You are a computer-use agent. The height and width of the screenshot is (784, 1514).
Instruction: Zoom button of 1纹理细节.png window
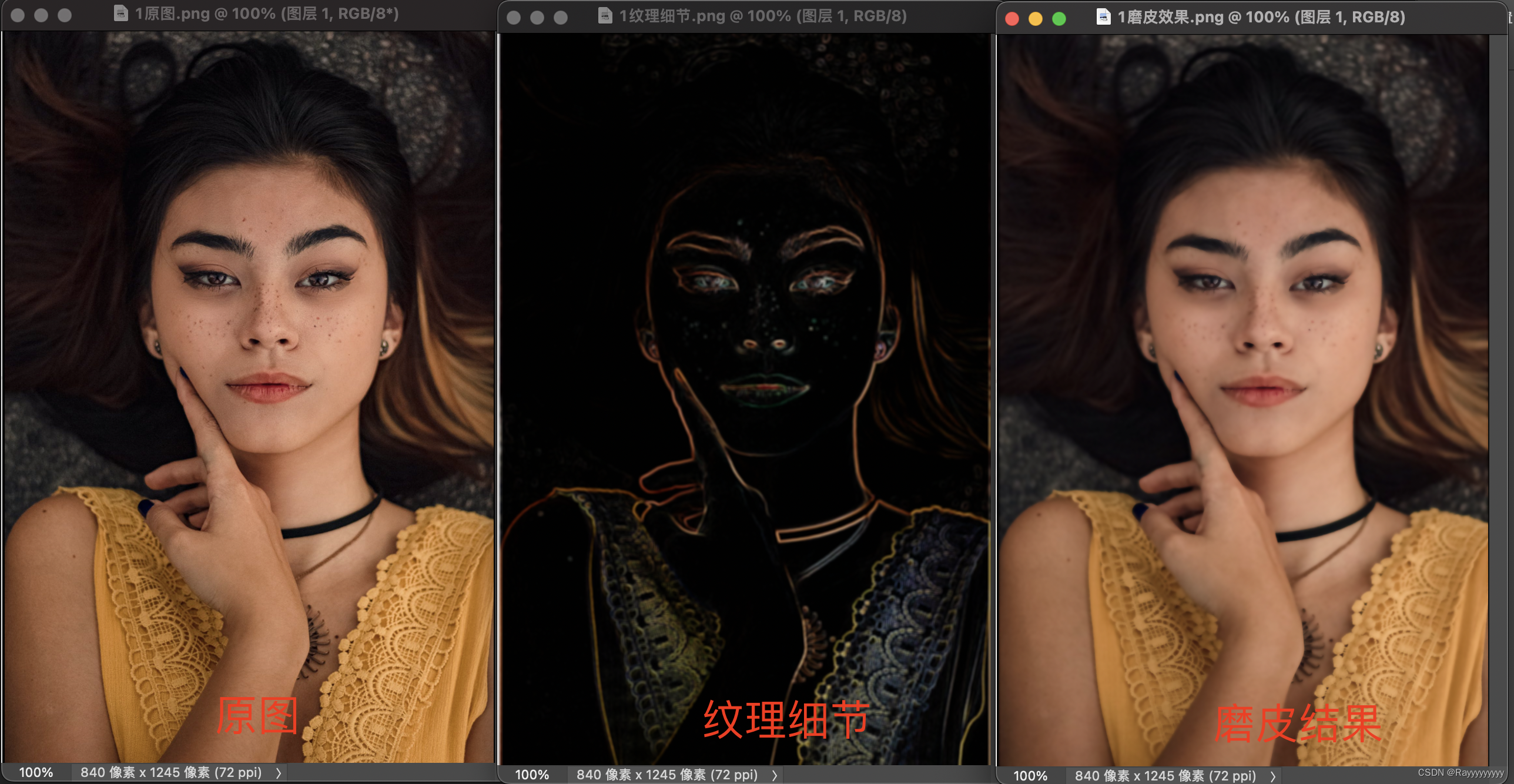[561, 18]
